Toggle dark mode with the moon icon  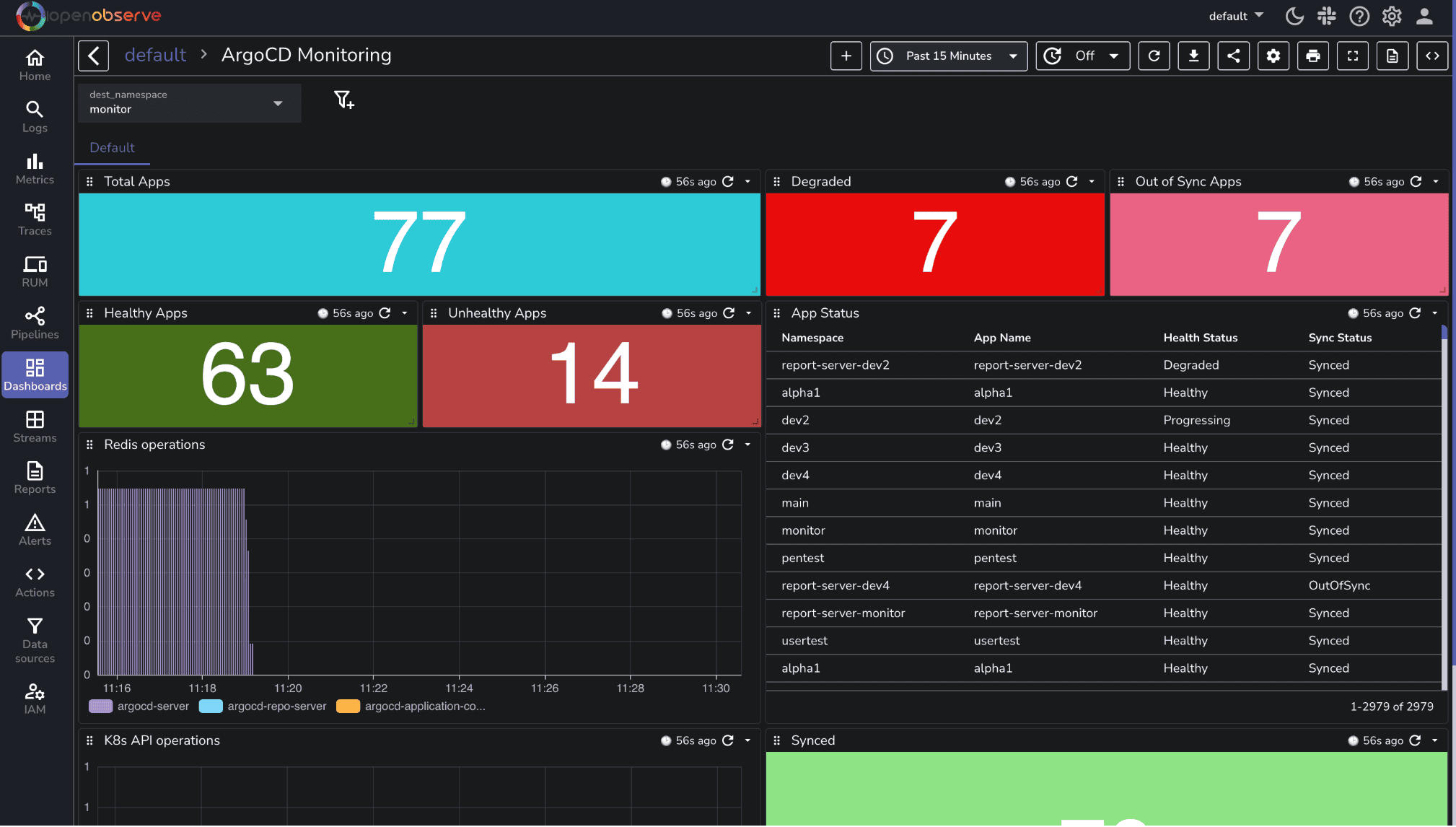[x=1294, y=16]
